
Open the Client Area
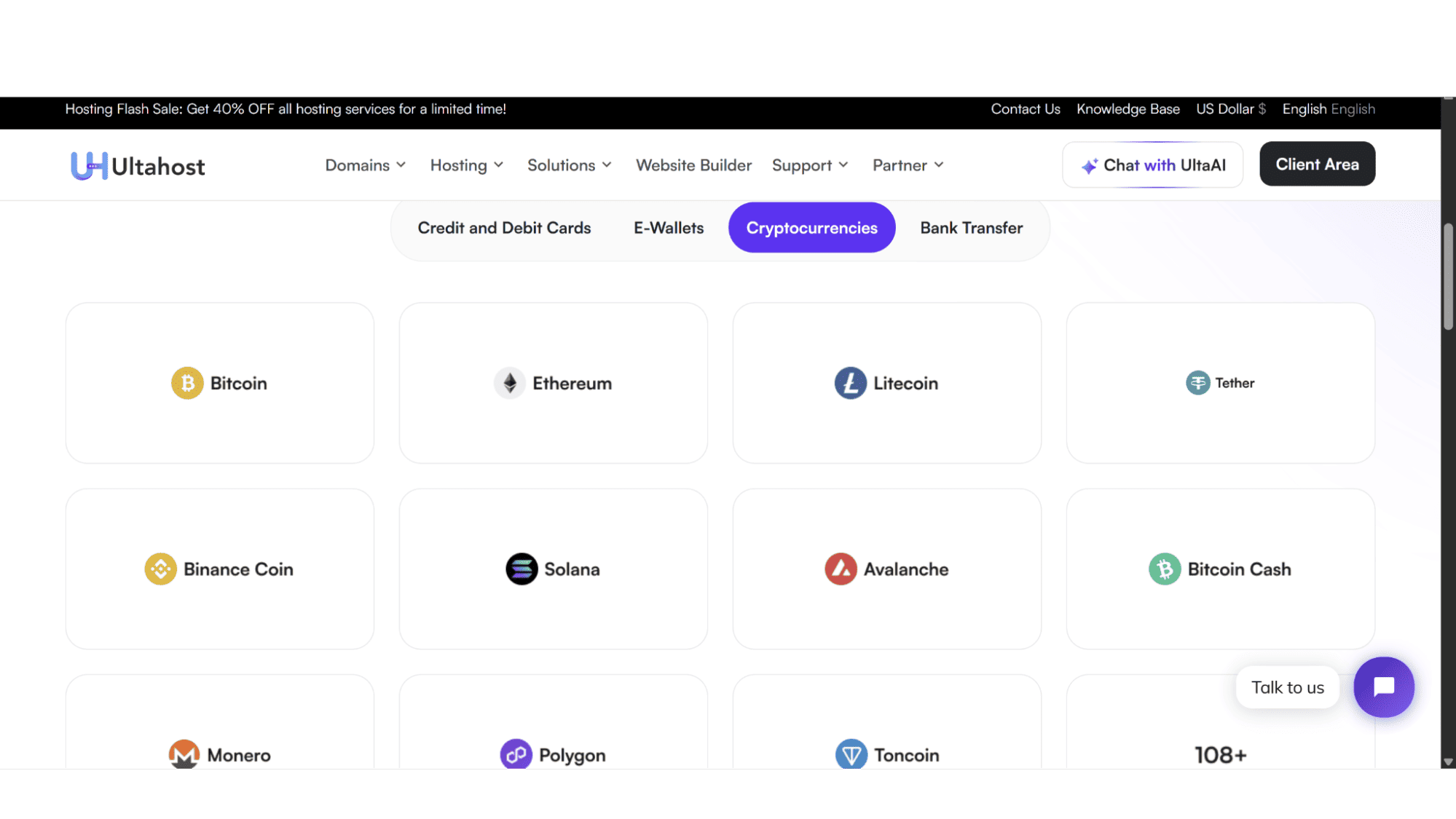coord(1317,164)
